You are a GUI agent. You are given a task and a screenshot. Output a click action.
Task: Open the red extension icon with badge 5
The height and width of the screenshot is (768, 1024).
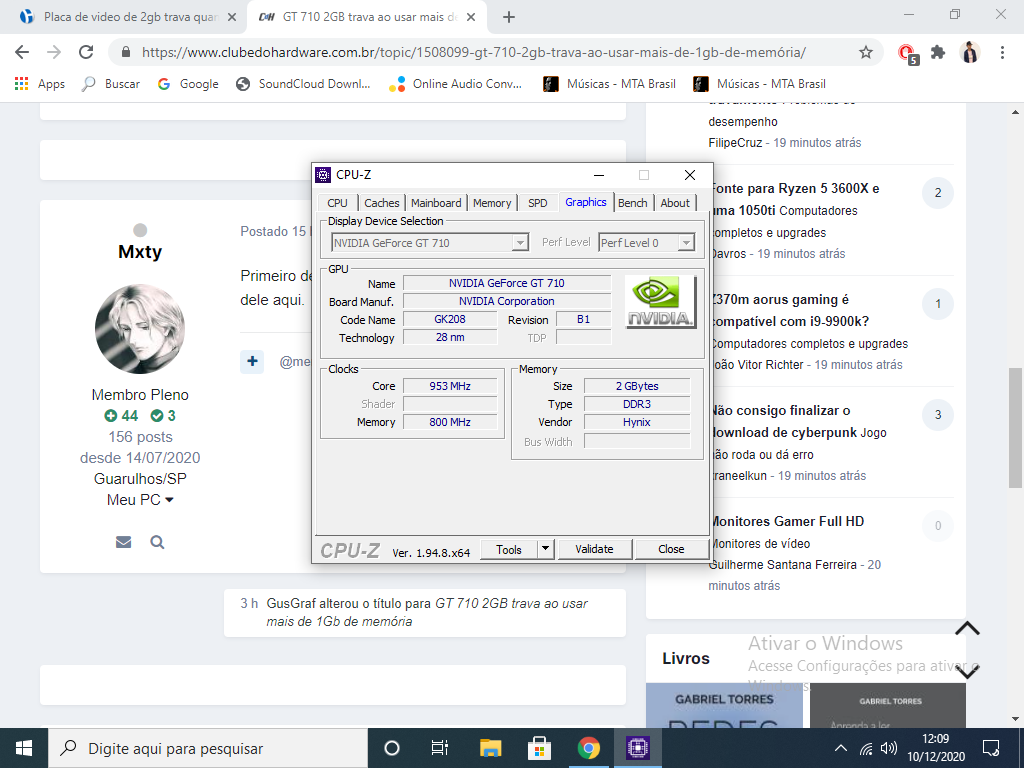pos(907,53)
